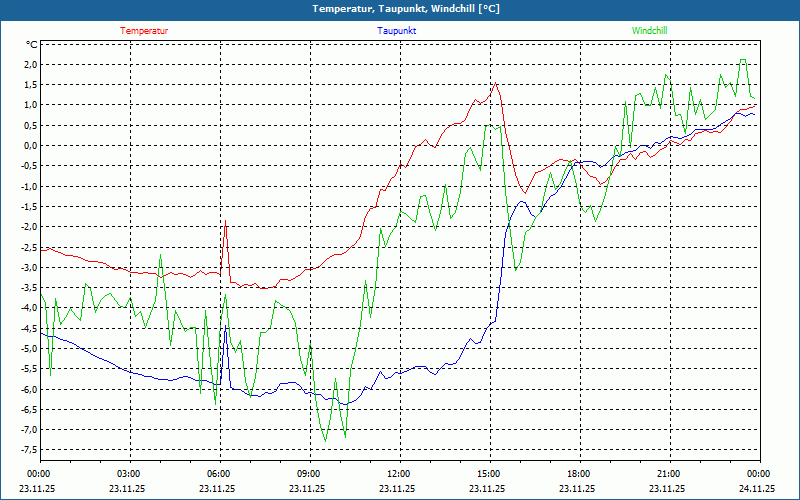Click the 24.11.25 date label
Viewport: 800px width, 500px height.
(757, 489)
